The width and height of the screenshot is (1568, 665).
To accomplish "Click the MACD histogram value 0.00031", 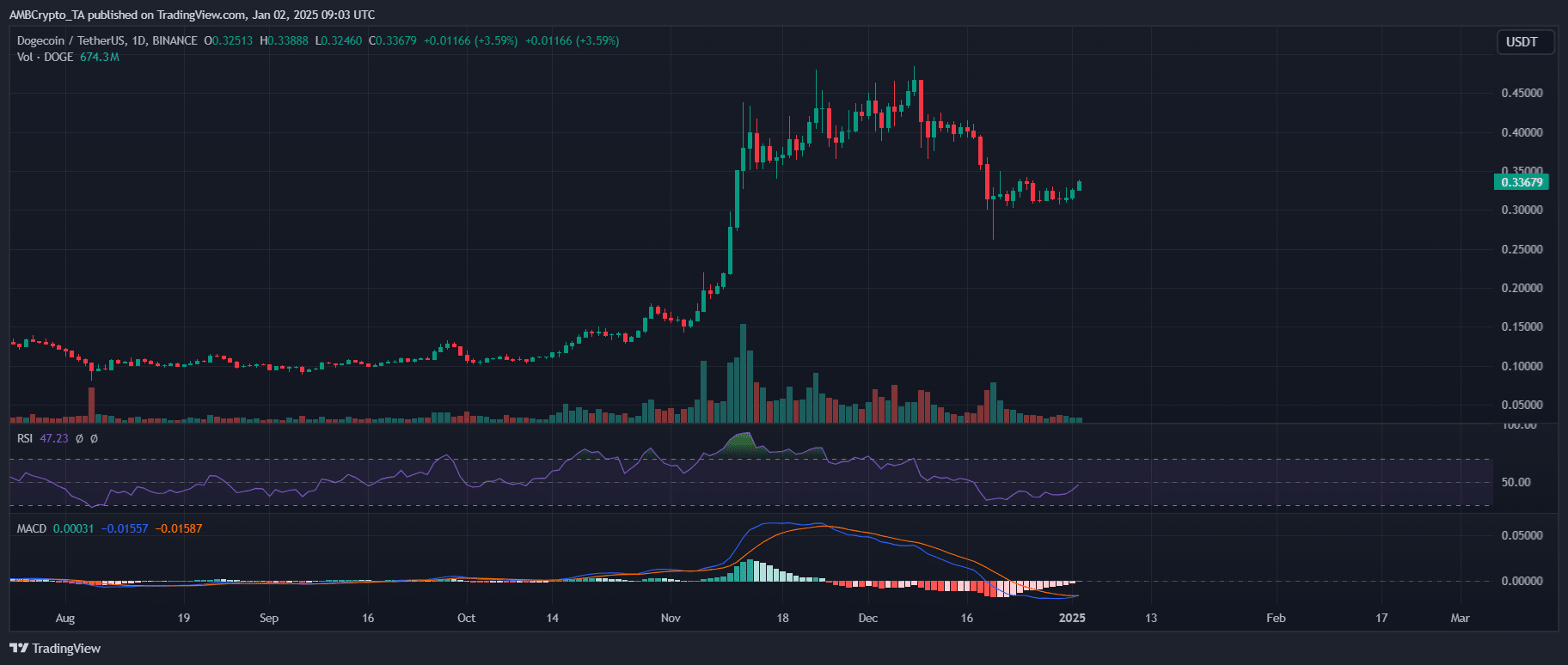I will [73, 528].
